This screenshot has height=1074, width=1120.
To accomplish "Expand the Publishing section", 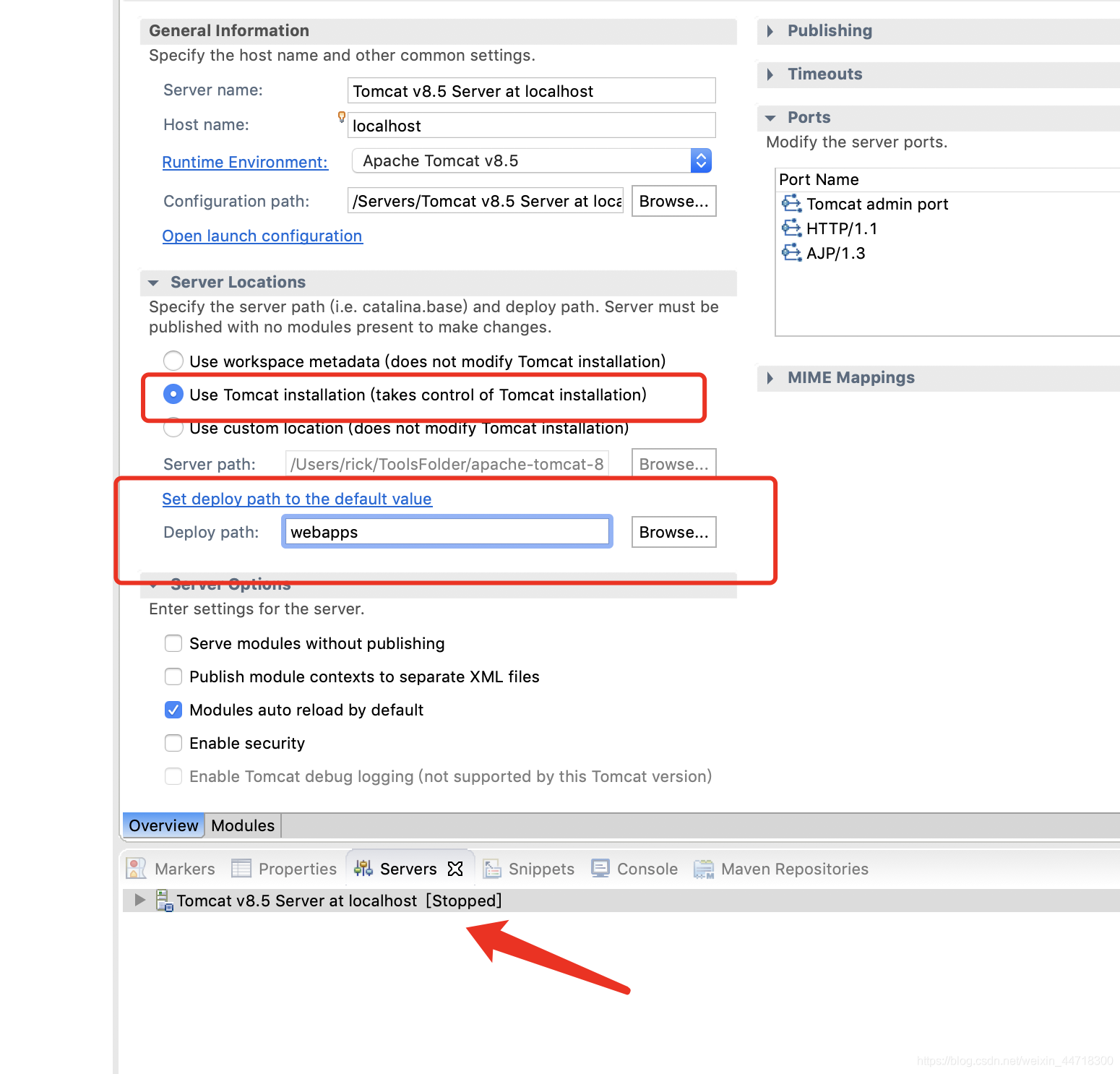I will (770, 30).
